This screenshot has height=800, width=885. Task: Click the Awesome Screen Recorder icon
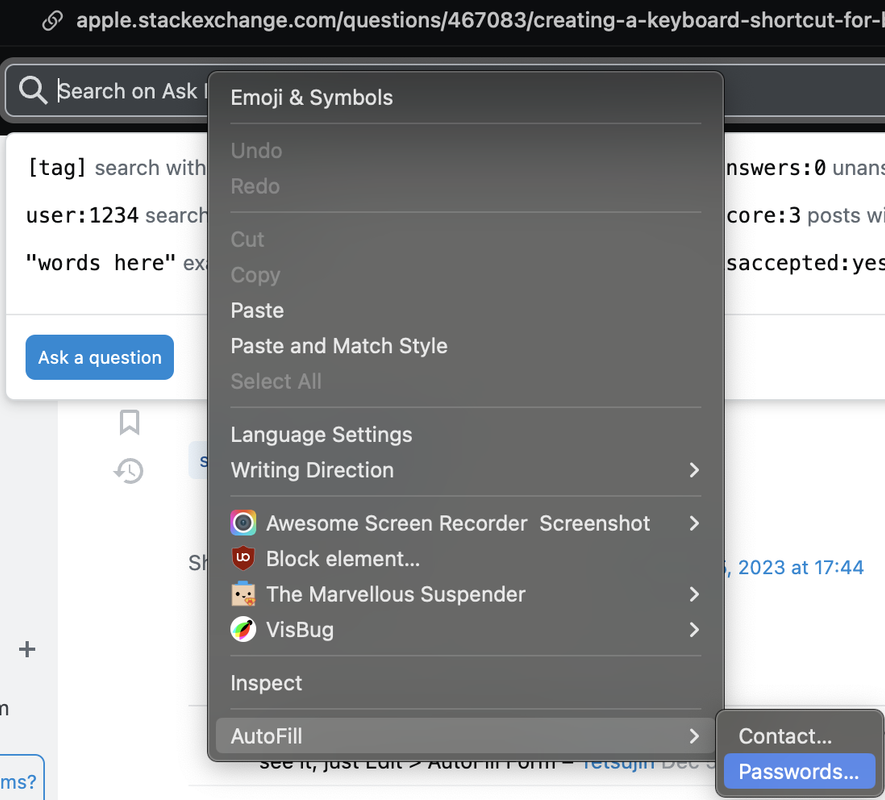[x=243, y=523]
